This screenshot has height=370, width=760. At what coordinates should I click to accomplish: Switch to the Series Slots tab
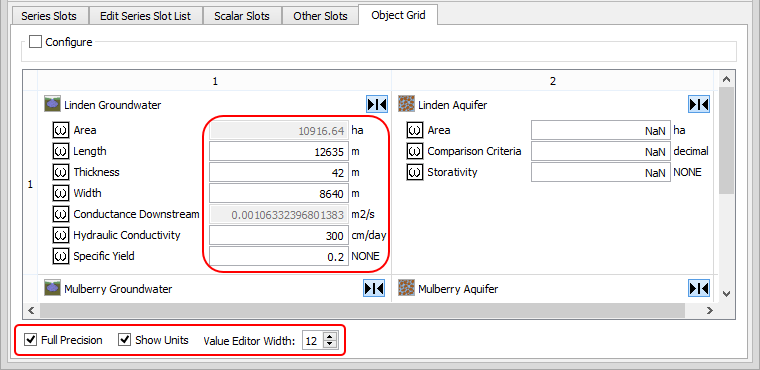[49, 16]
